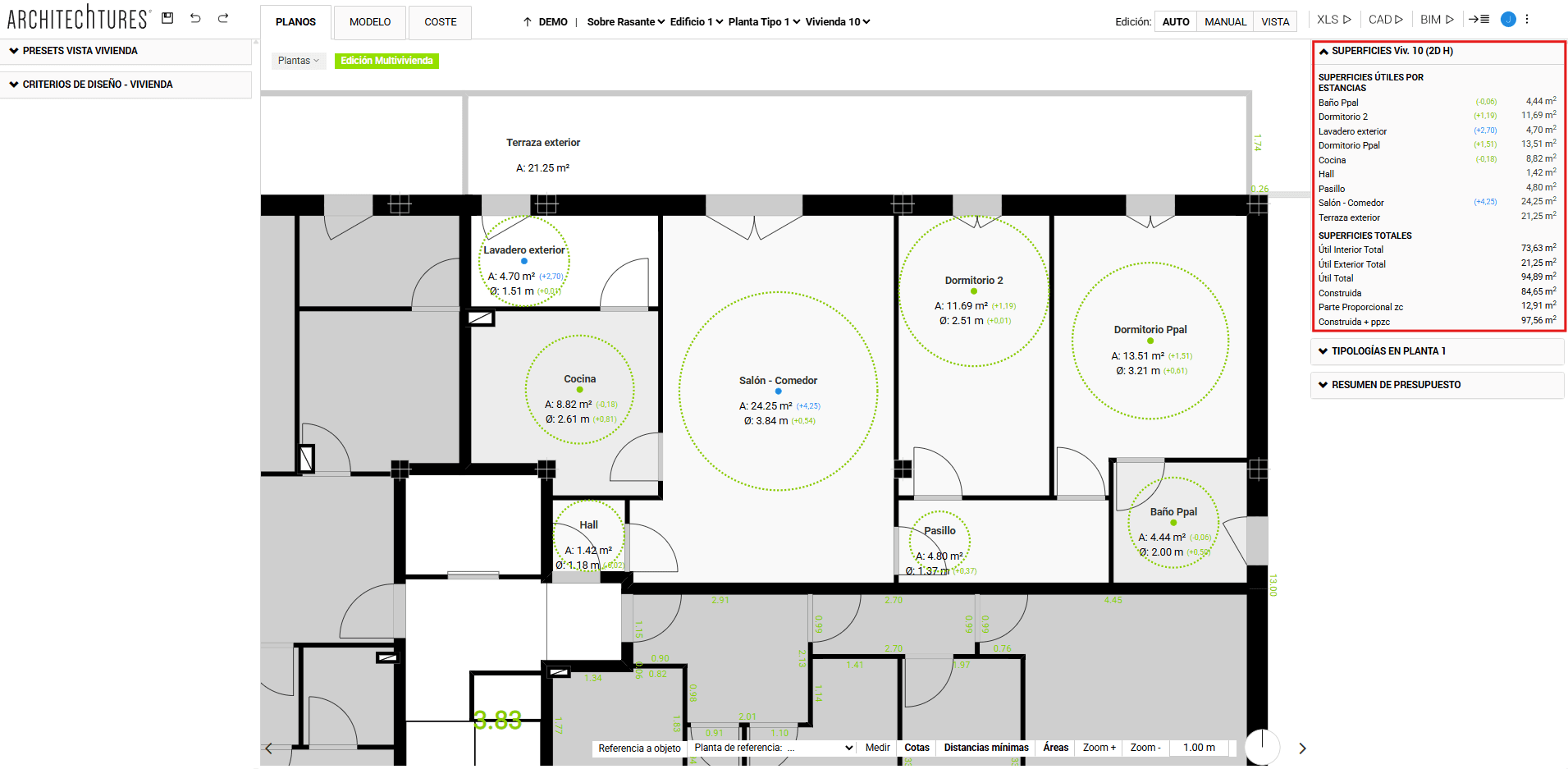This screenshot has height=769, width=1568.
Task: Open the COSTE tab
Action: pos(440,22)
